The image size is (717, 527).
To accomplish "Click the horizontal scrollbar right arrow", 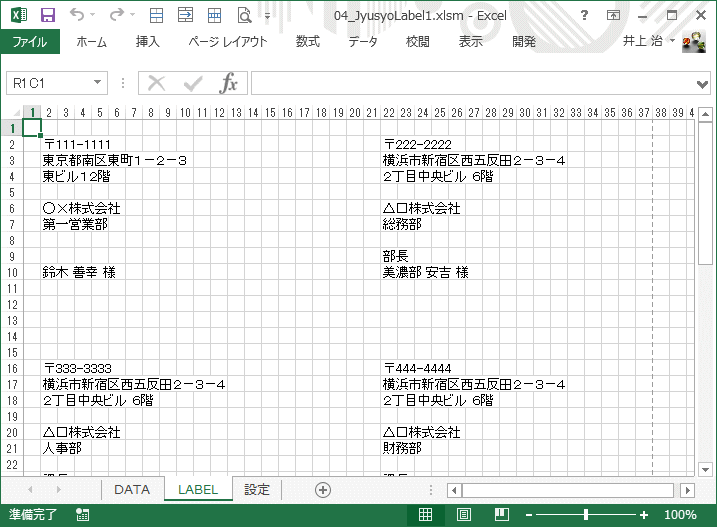I will pyautogui.click(x=687, y=490).
